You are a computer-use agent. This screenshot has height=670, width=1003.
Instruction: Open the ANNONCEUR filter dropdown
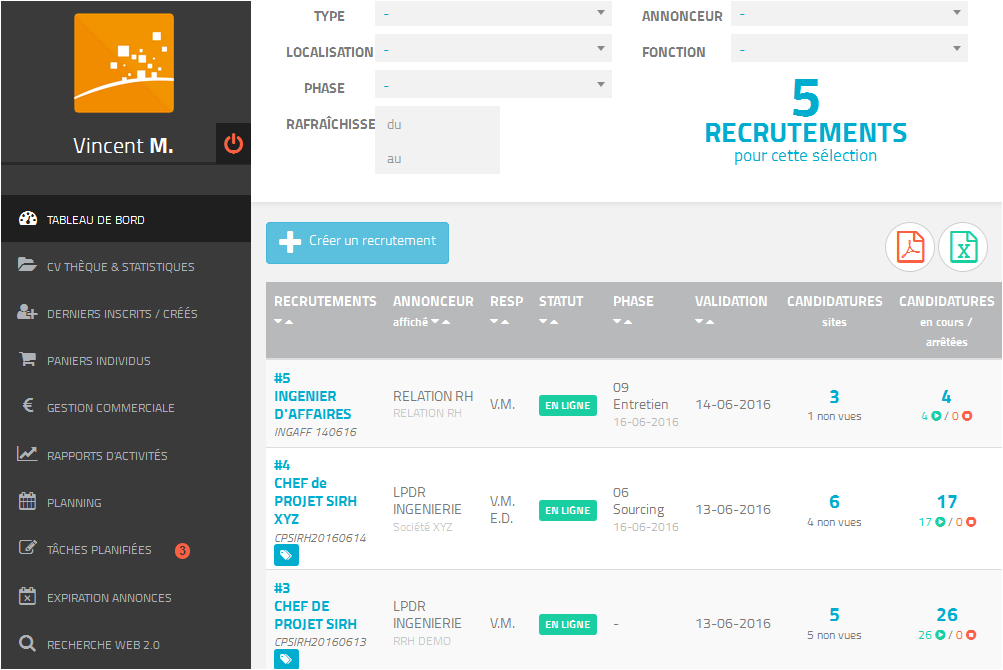point(849,13)
